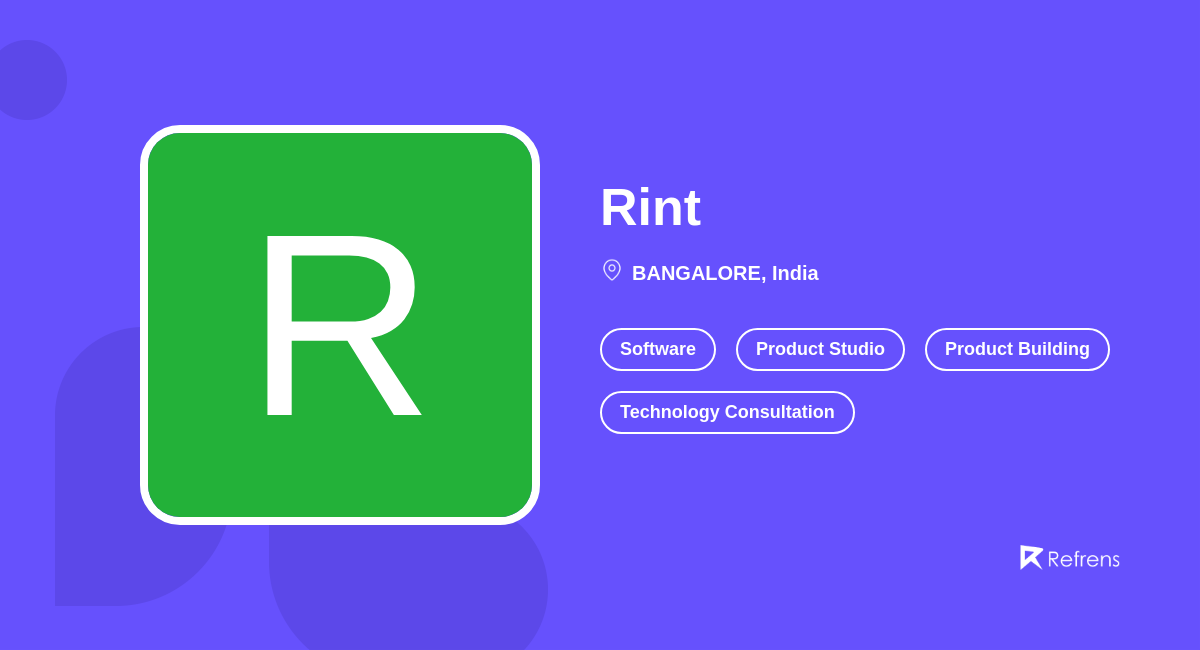
Task: Click the Rint company name
Action: click(650, 207)
